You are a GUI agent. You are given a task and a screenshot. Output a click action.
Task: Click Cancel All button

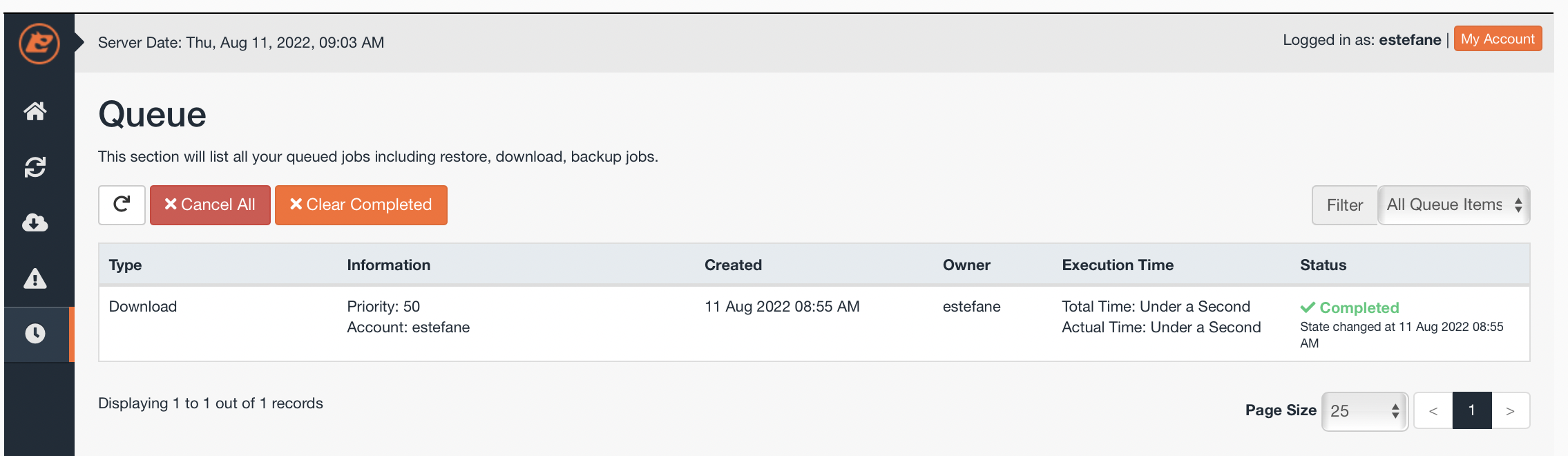click(210, 205)
